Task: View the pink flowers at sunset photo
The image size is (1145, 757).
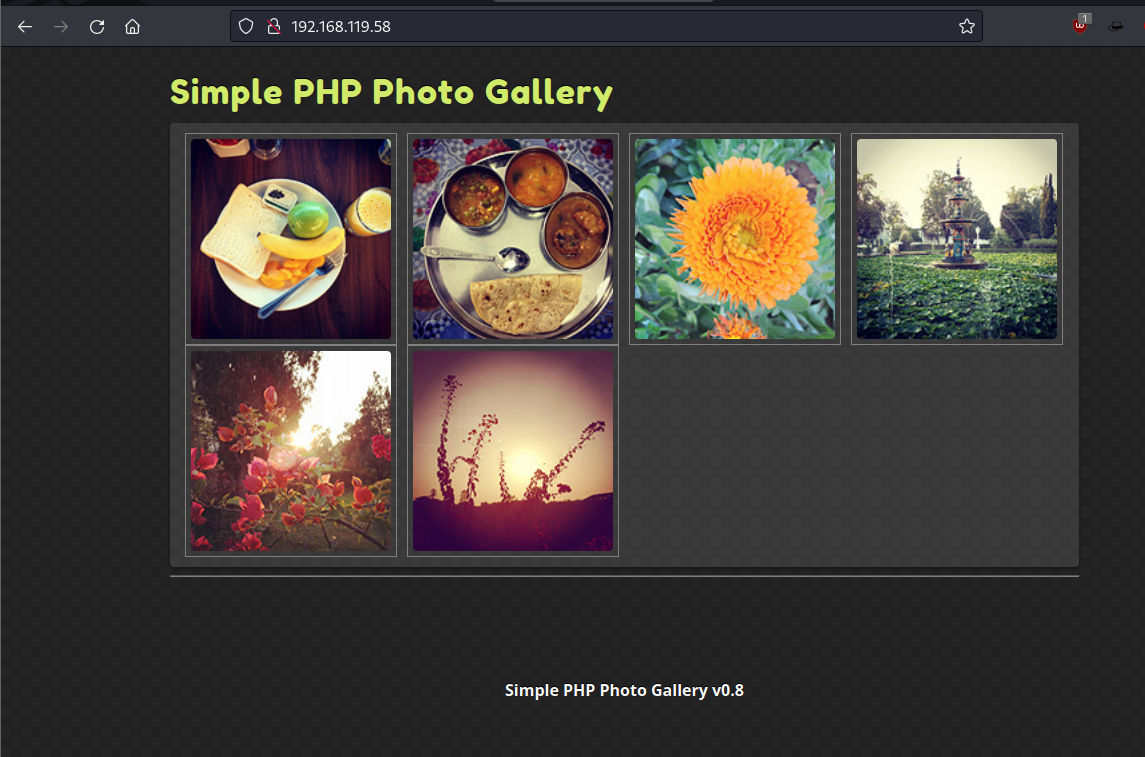Action: (291, 451)
